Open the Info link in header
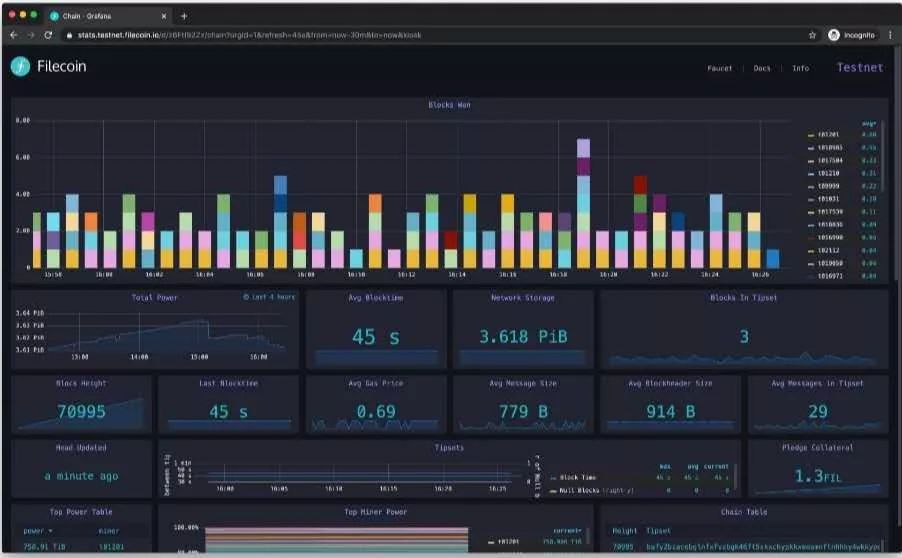This screenshot has width=902, height=558. click(800, 68)
